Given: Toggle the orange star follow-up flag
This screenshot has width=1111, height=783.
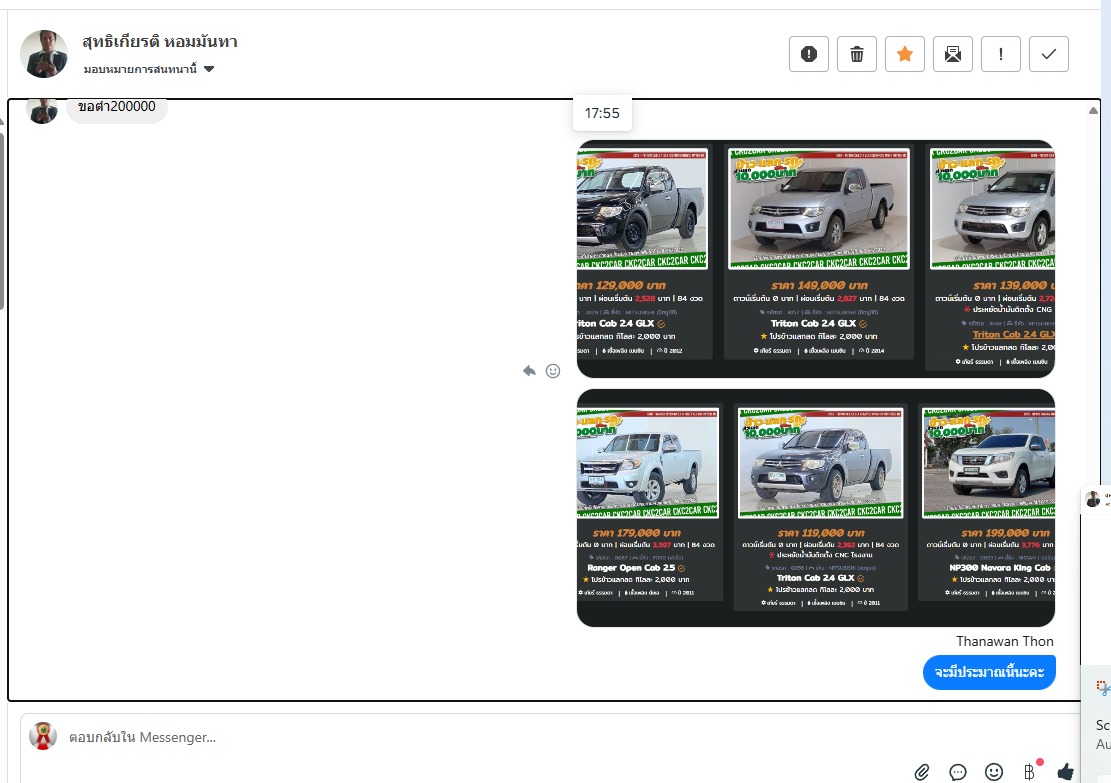Looking at the screenshot, I should coord(905,54).
